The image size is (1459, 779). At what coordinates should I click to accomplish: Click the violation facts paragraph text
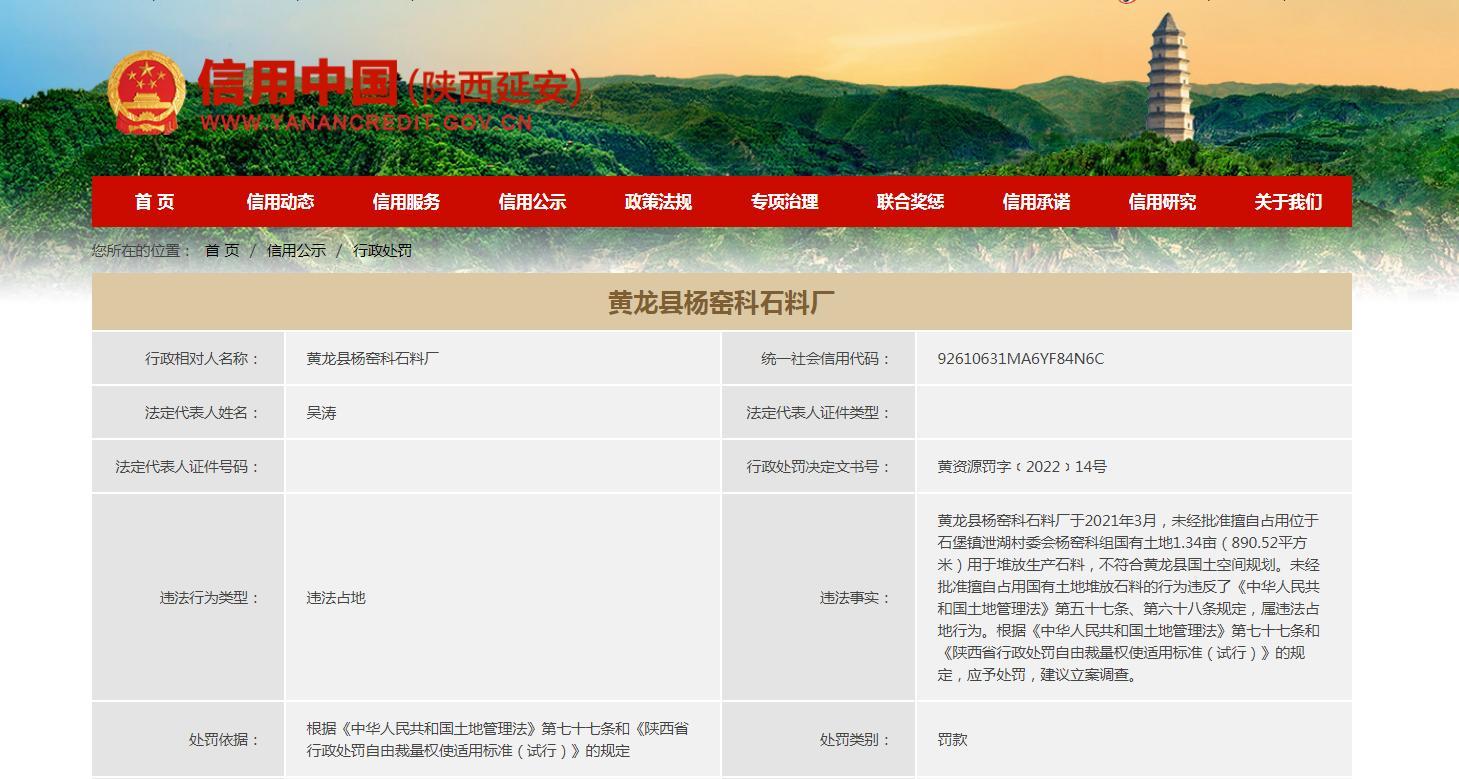click(x=1129, y=598)
